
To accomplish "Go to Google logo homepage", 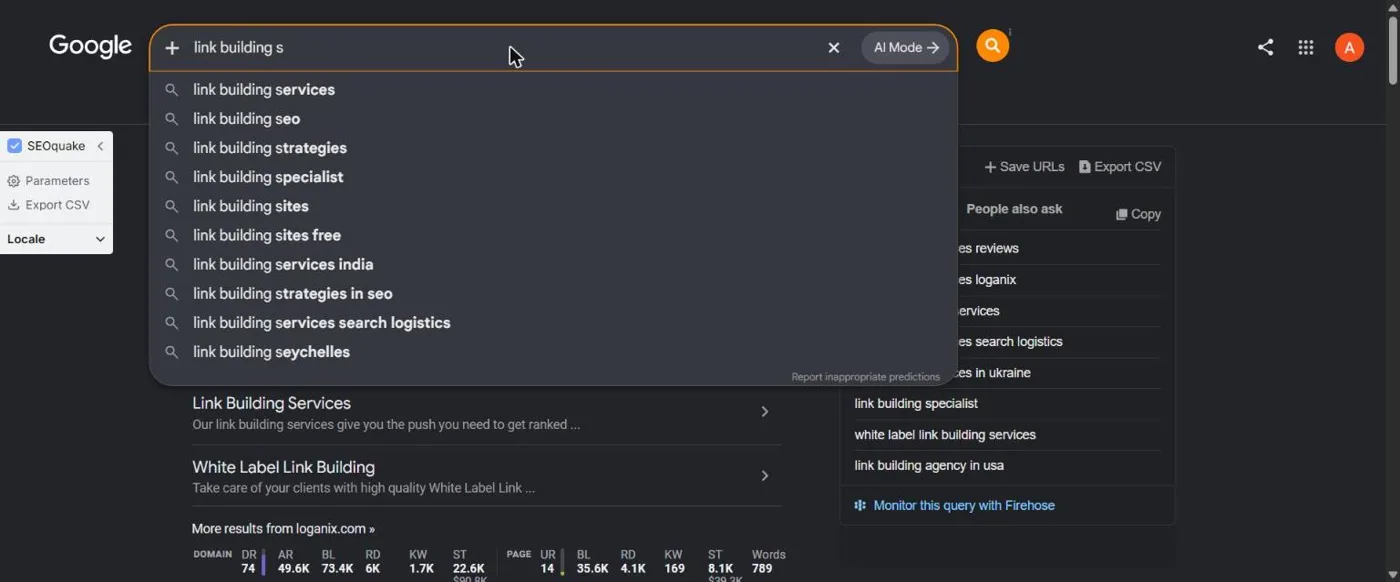I will pyautogui.click(x=90, y=46).
